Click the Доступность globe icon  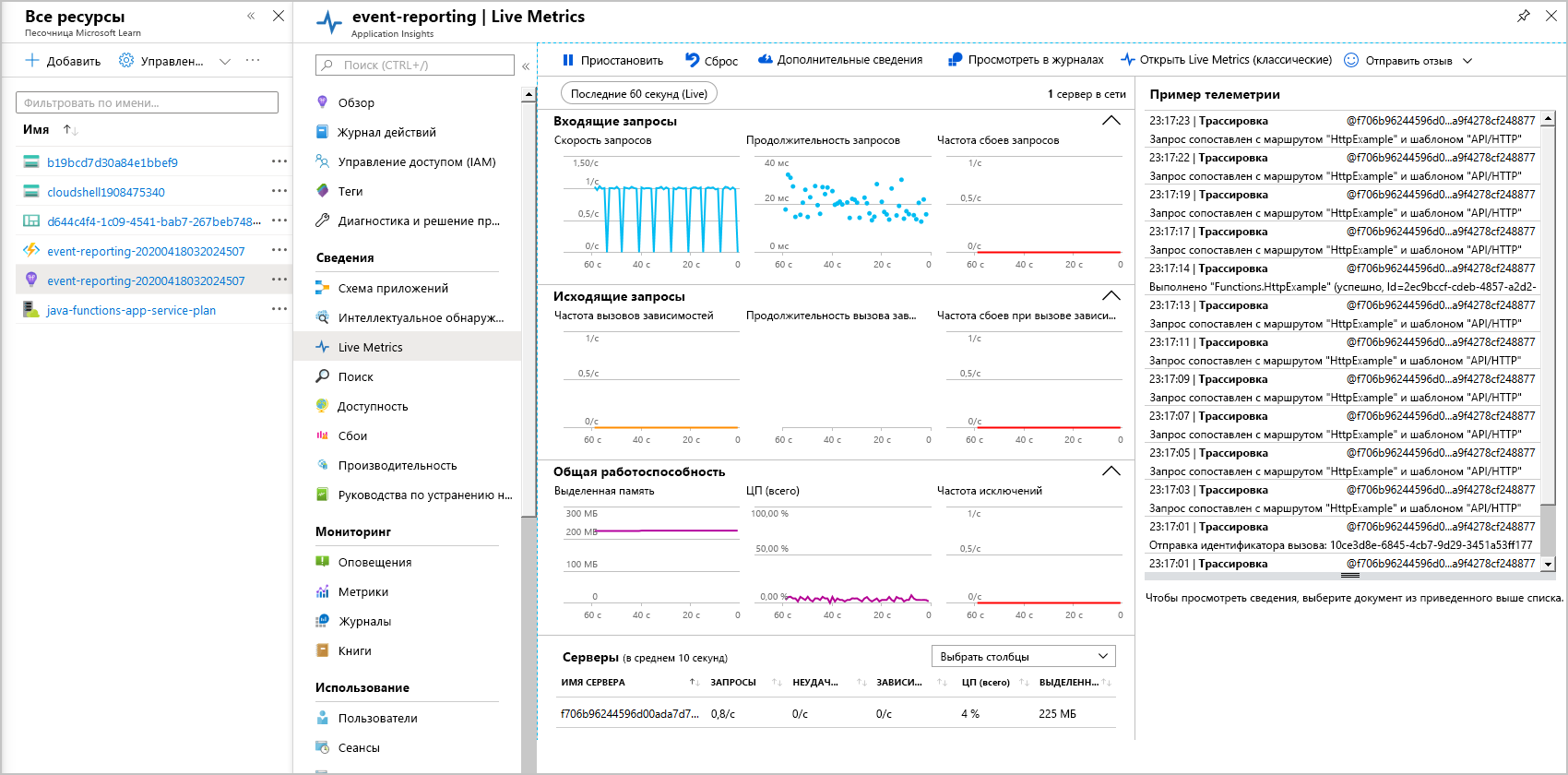tap(322, 406)
